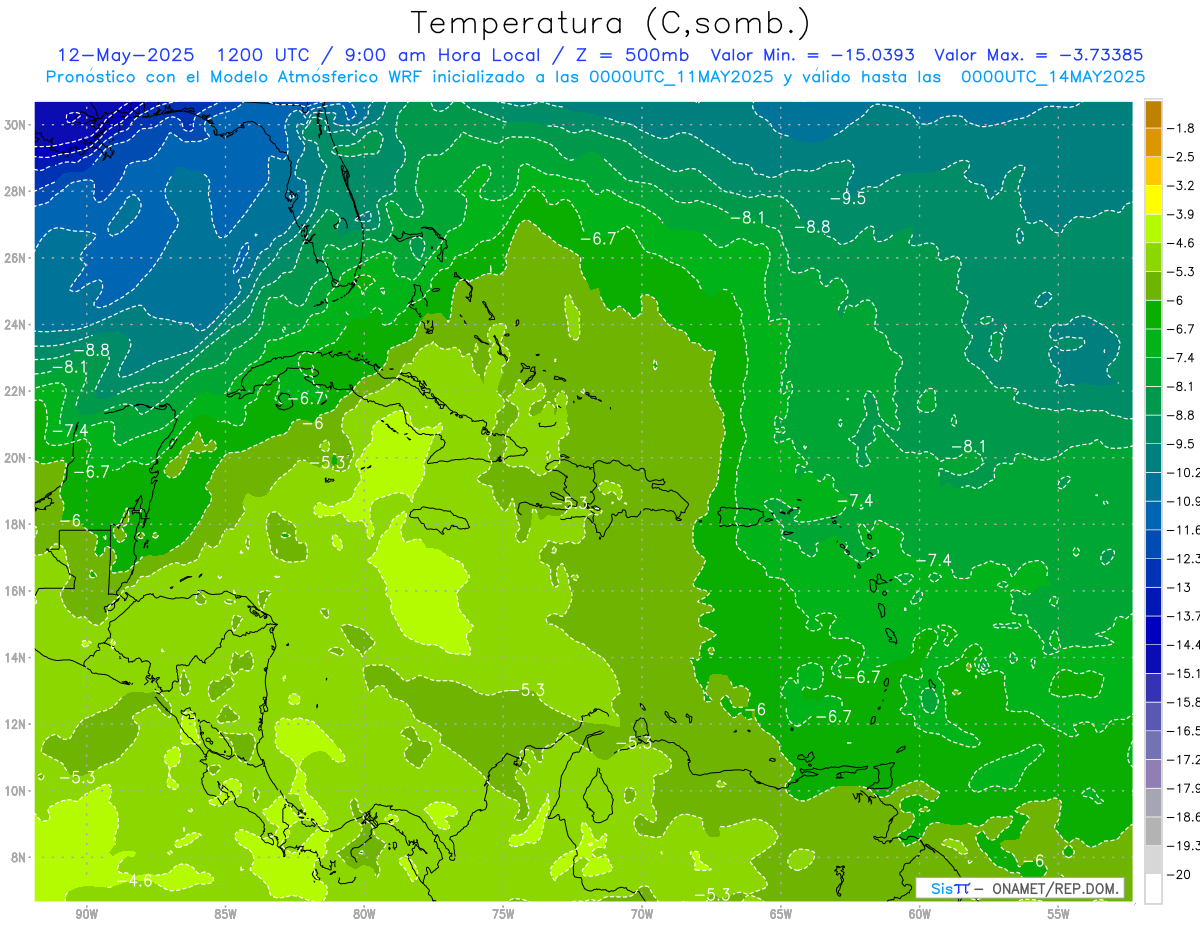Click the purple swatch between -17.2 and -17.9
This screenshot has height=927, width=1200.
(x=1153, y=773)
